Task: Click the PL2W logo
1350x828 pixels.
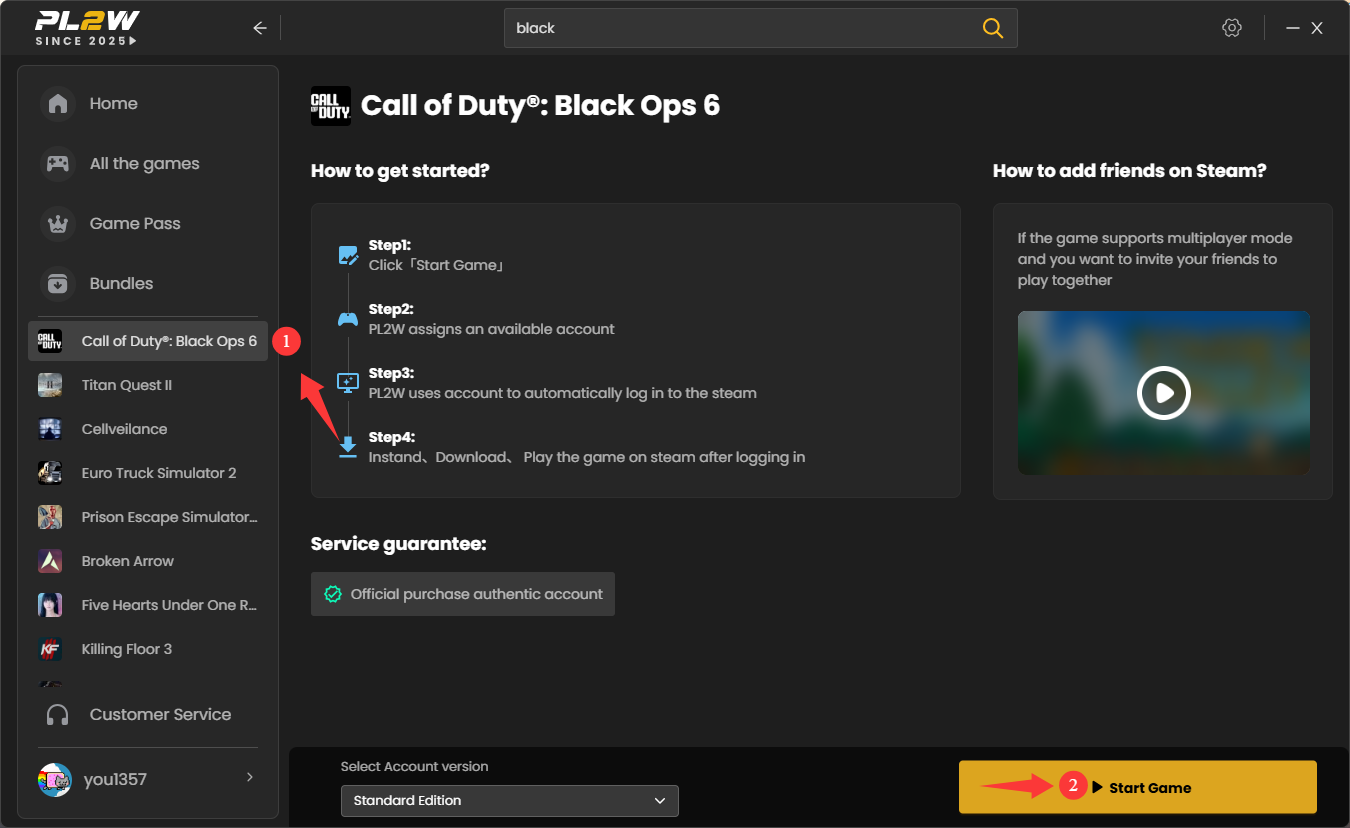Action: [x=87, y=28]
